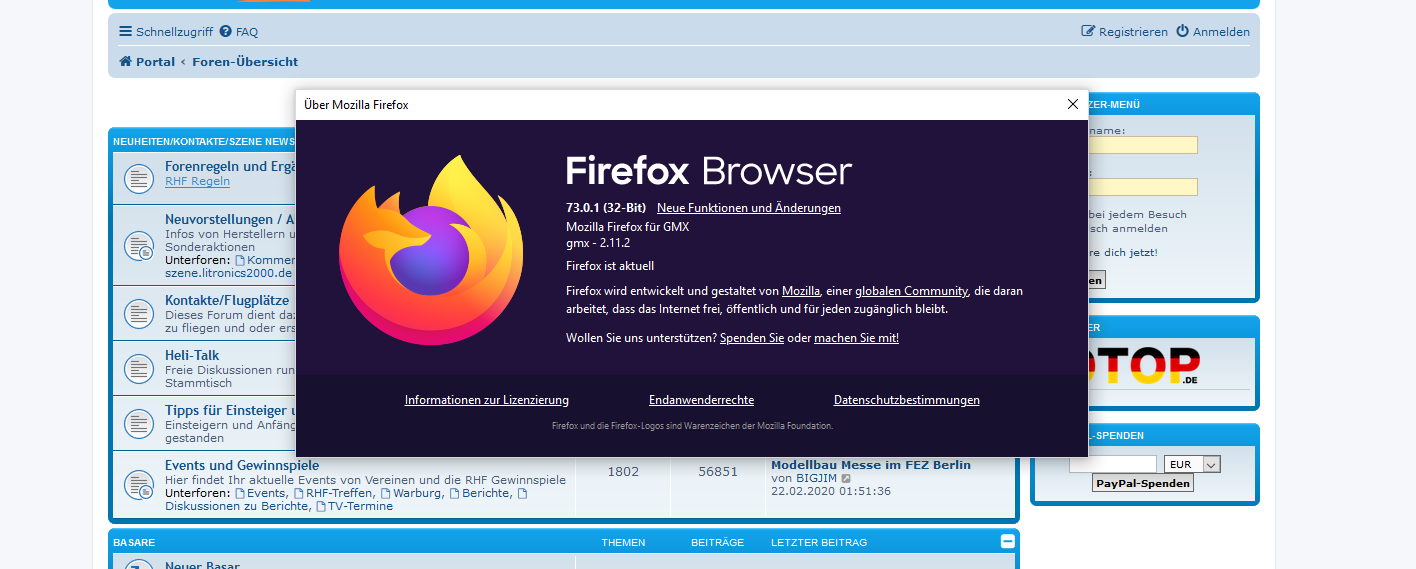Image resolution: width=1416 pixels, height=569 pixels.
Task: Click the Anmelden power icon
Action: 1182,32
